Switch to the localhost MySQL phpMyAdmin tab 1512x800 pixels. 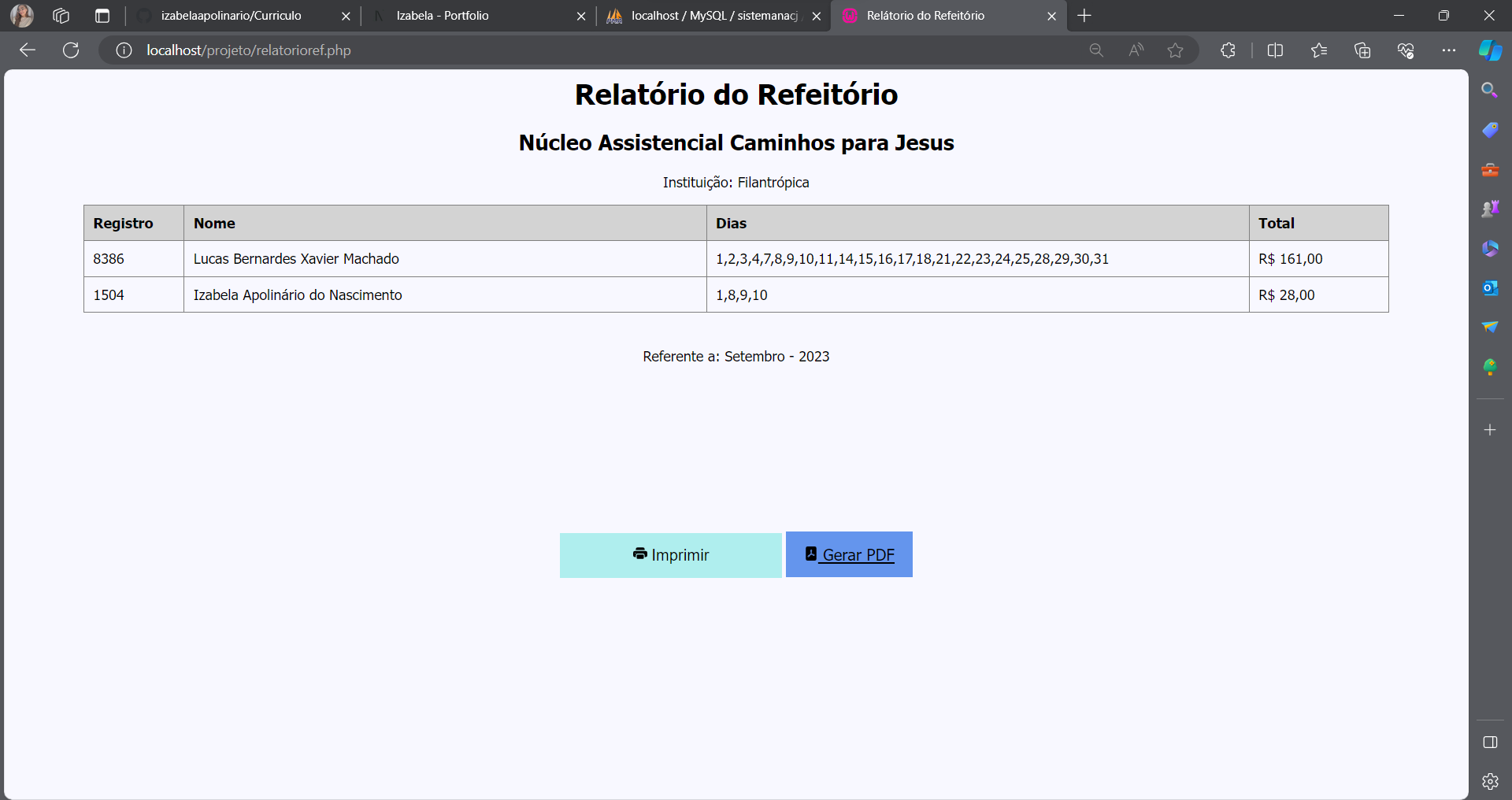pyautogui.click(x=713, y=16)
